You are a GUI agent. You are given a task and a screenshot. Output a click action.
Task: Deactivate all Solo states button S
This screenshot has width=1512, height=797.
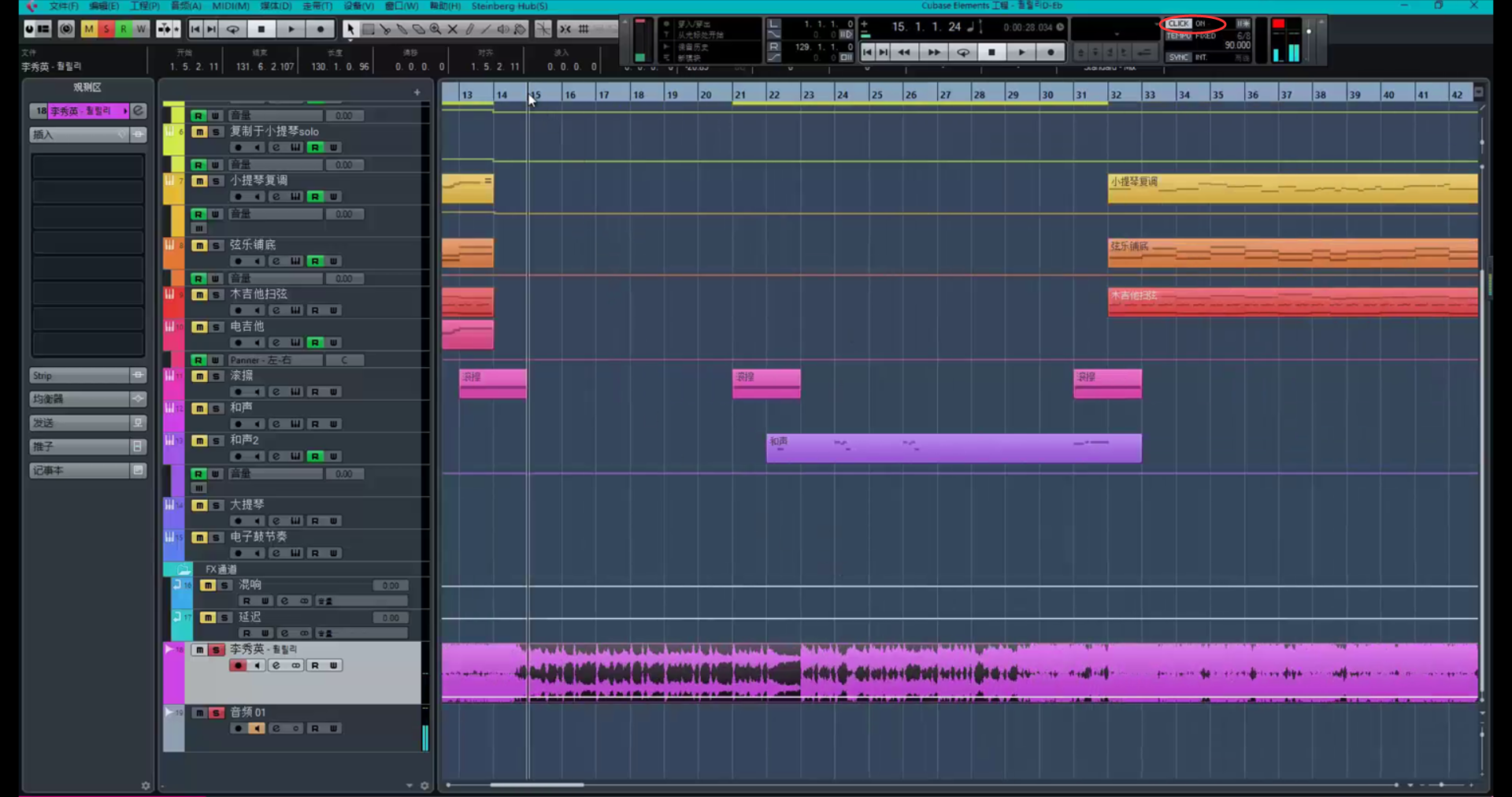(106, 29)
